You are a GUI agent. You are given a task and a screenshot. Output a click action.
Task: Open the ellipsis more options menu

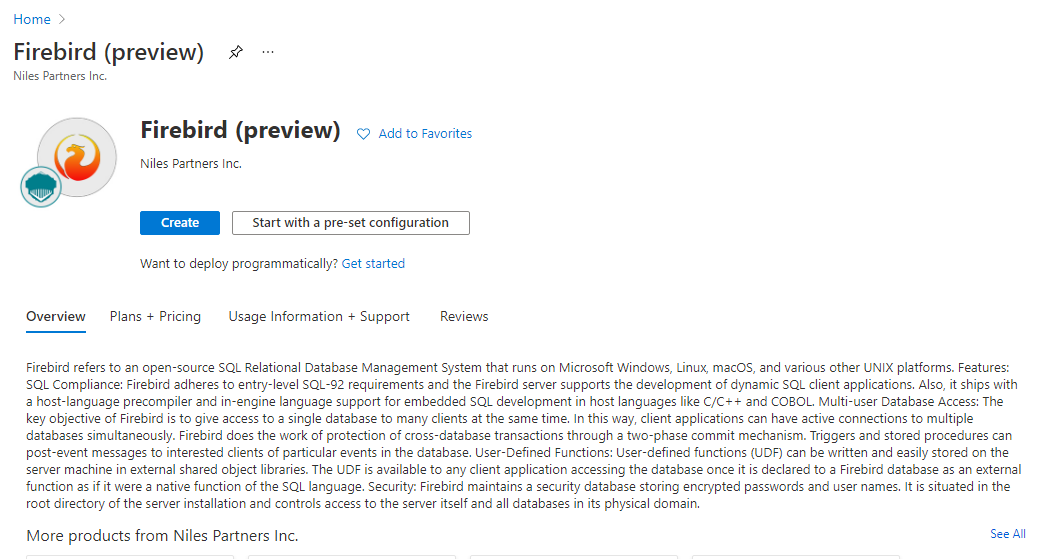pyautogui.click(x=268, y=52)
